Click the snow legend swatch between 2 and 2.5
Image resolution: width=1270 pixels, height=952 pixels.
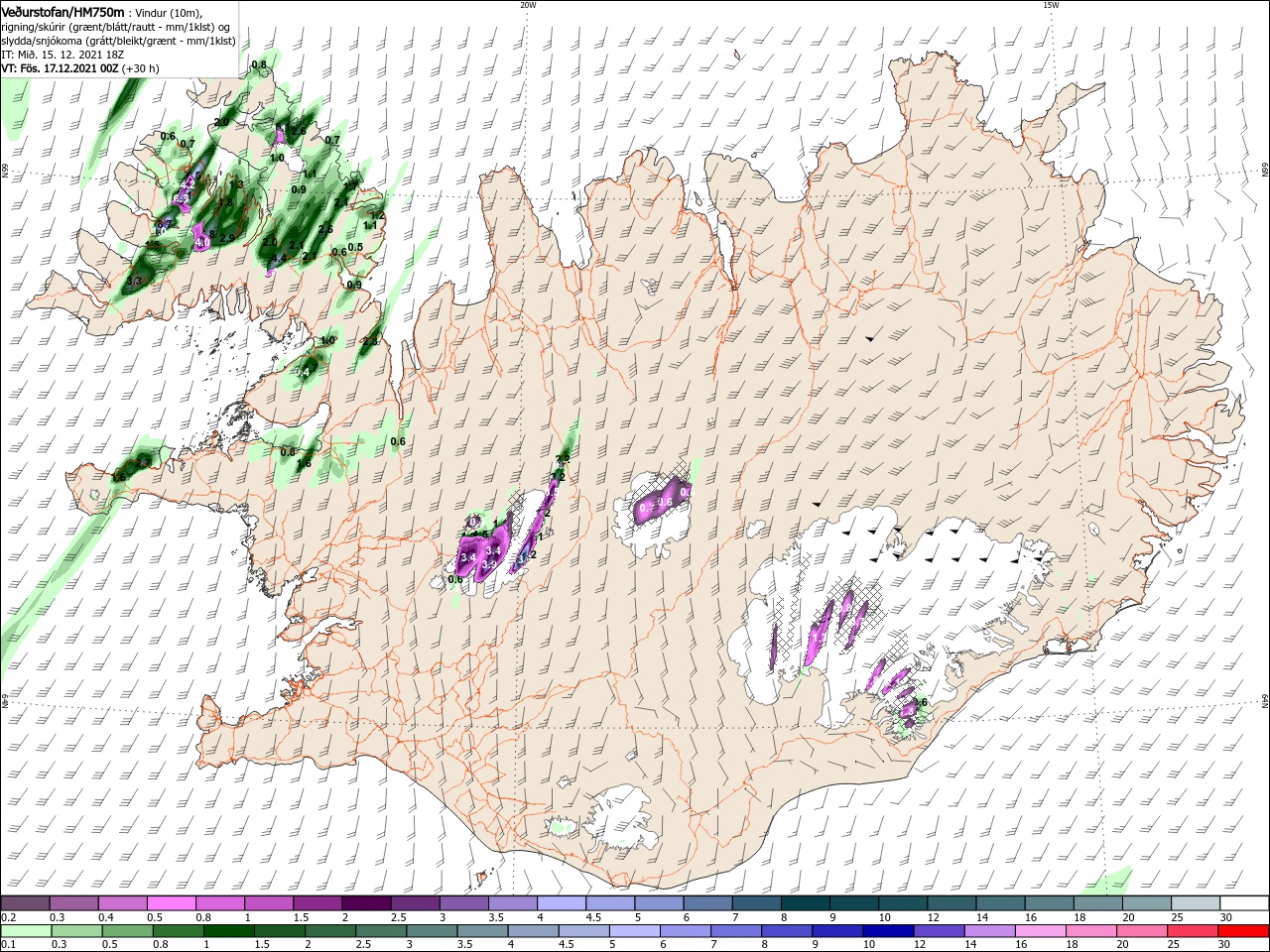[366, 903]
